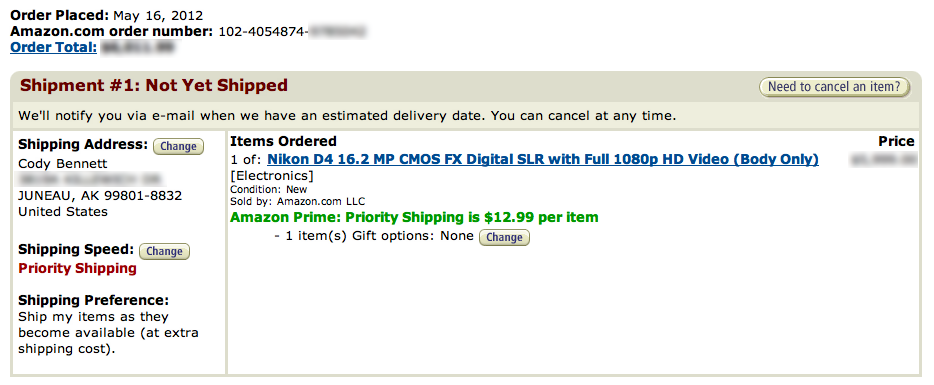Click the red Priority Shipping text
This screenshot has width=934, height=385.
click(77, 268)
